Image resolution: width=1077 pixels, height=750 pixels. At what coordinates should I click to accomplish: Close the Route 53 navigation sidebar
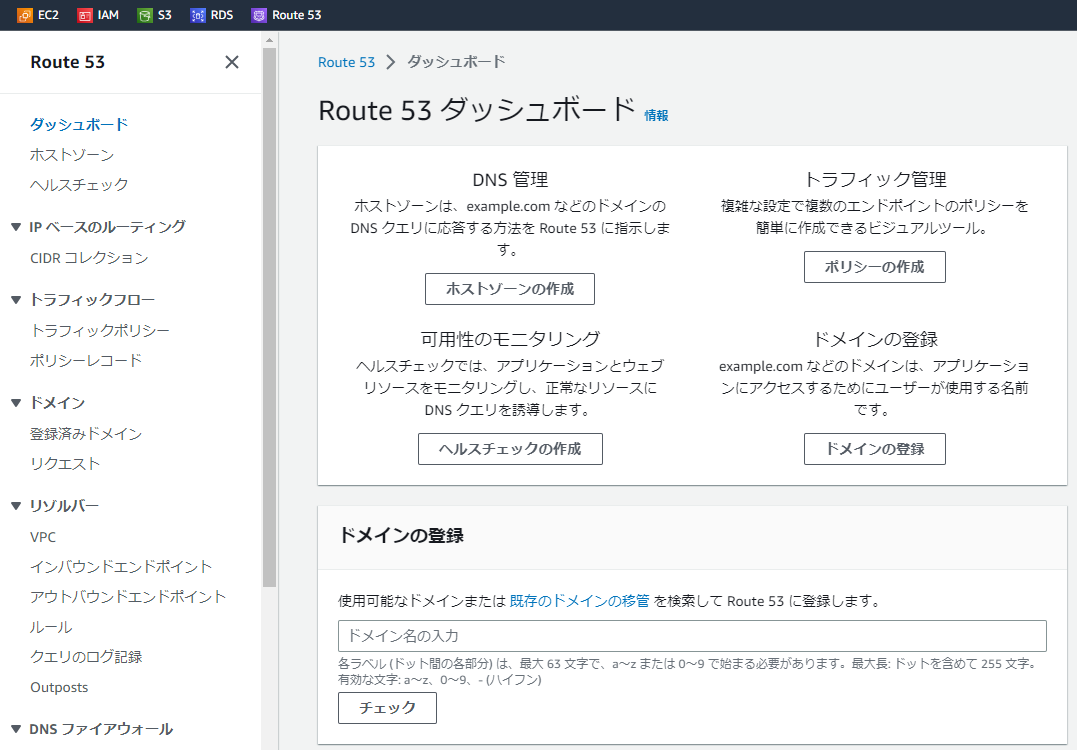pos(232,62)
